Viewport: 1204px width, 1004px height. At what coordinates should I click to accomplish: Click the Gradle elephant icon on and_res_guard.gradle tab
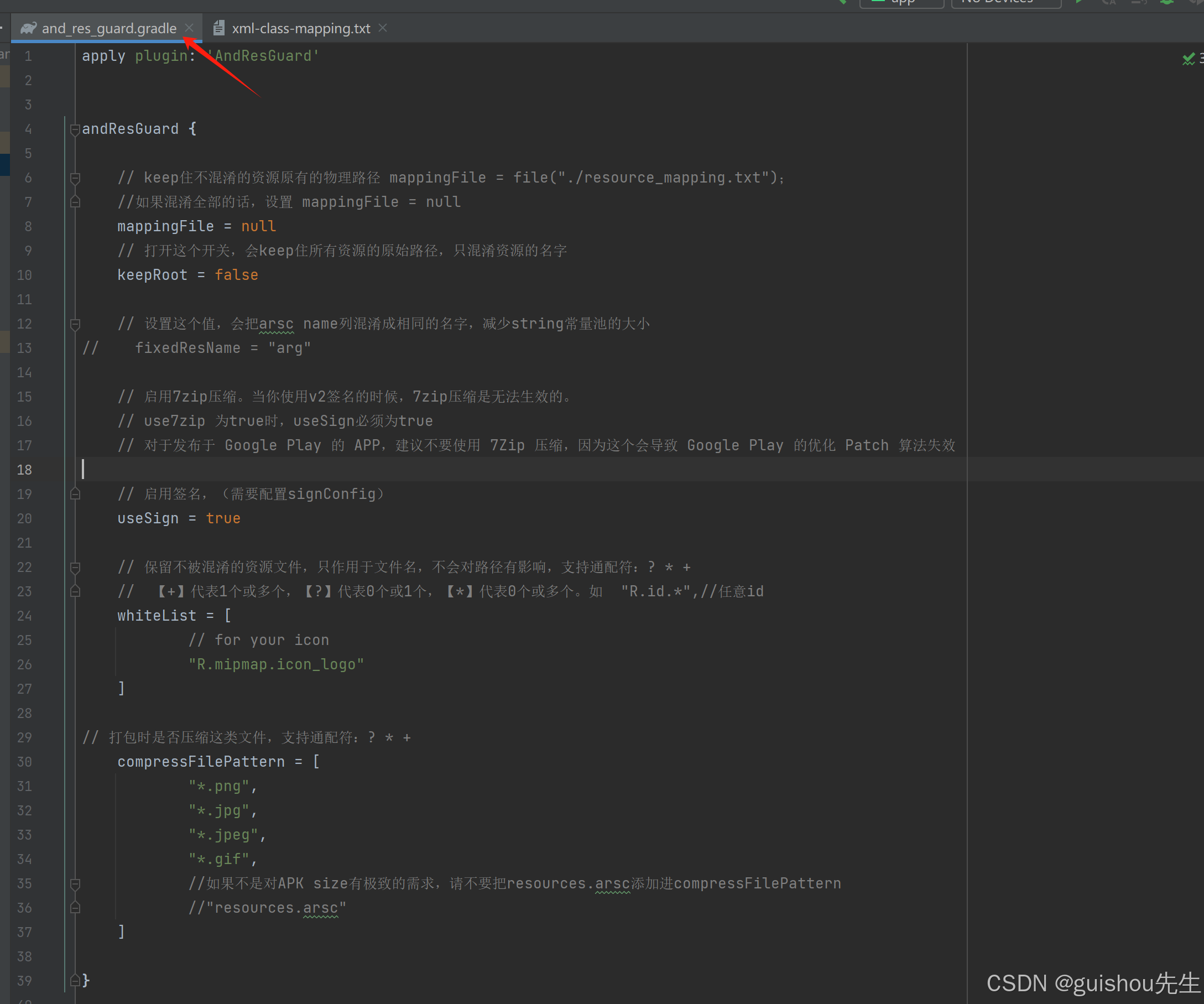28,28
